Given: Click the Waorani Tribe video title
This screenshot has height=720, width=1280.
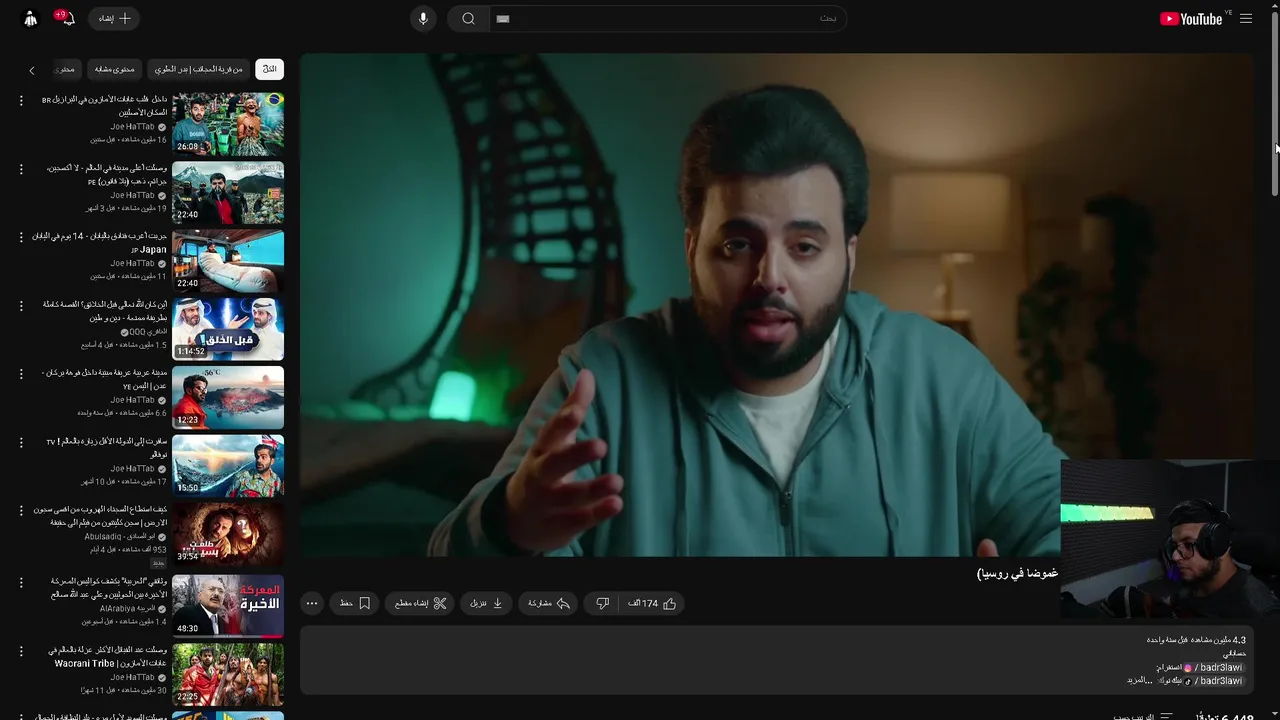Looking at the screenshot, I should click(x=108, y=657).
